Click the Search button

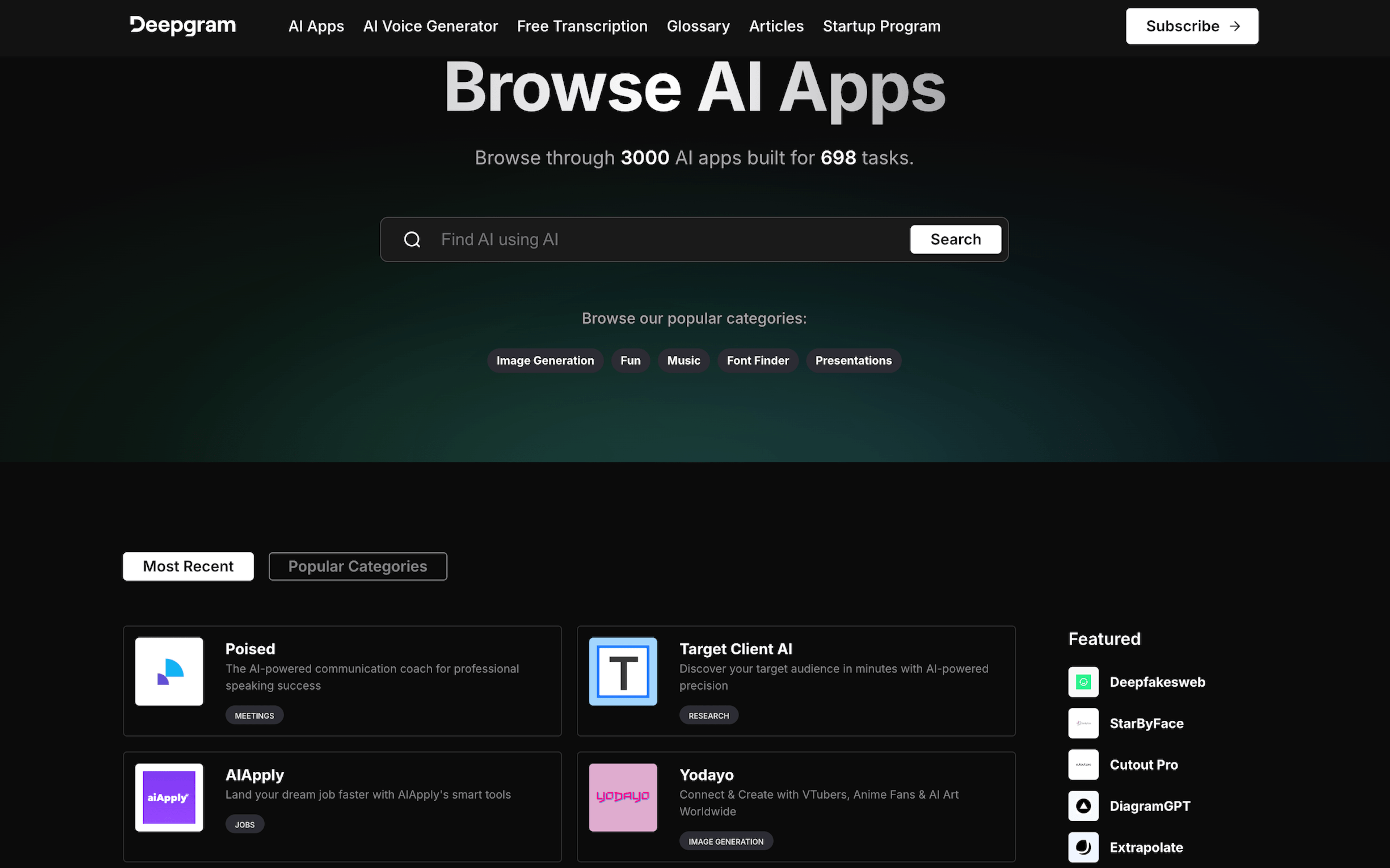[955, 238]
